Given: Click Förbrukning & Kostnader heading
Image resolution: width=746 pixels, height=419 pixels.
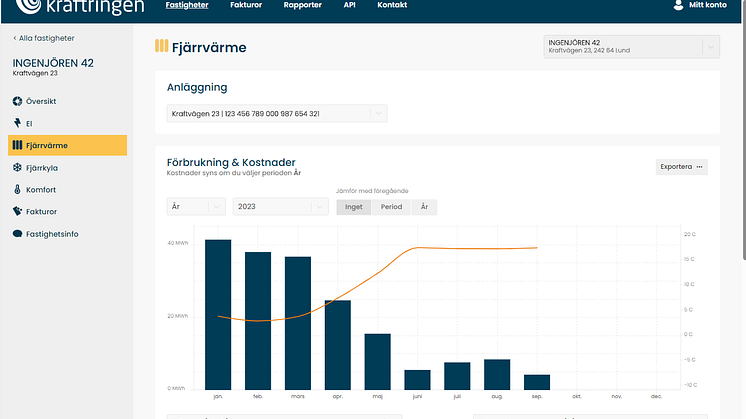Looking at the screenshot, I should coord(231,162).
